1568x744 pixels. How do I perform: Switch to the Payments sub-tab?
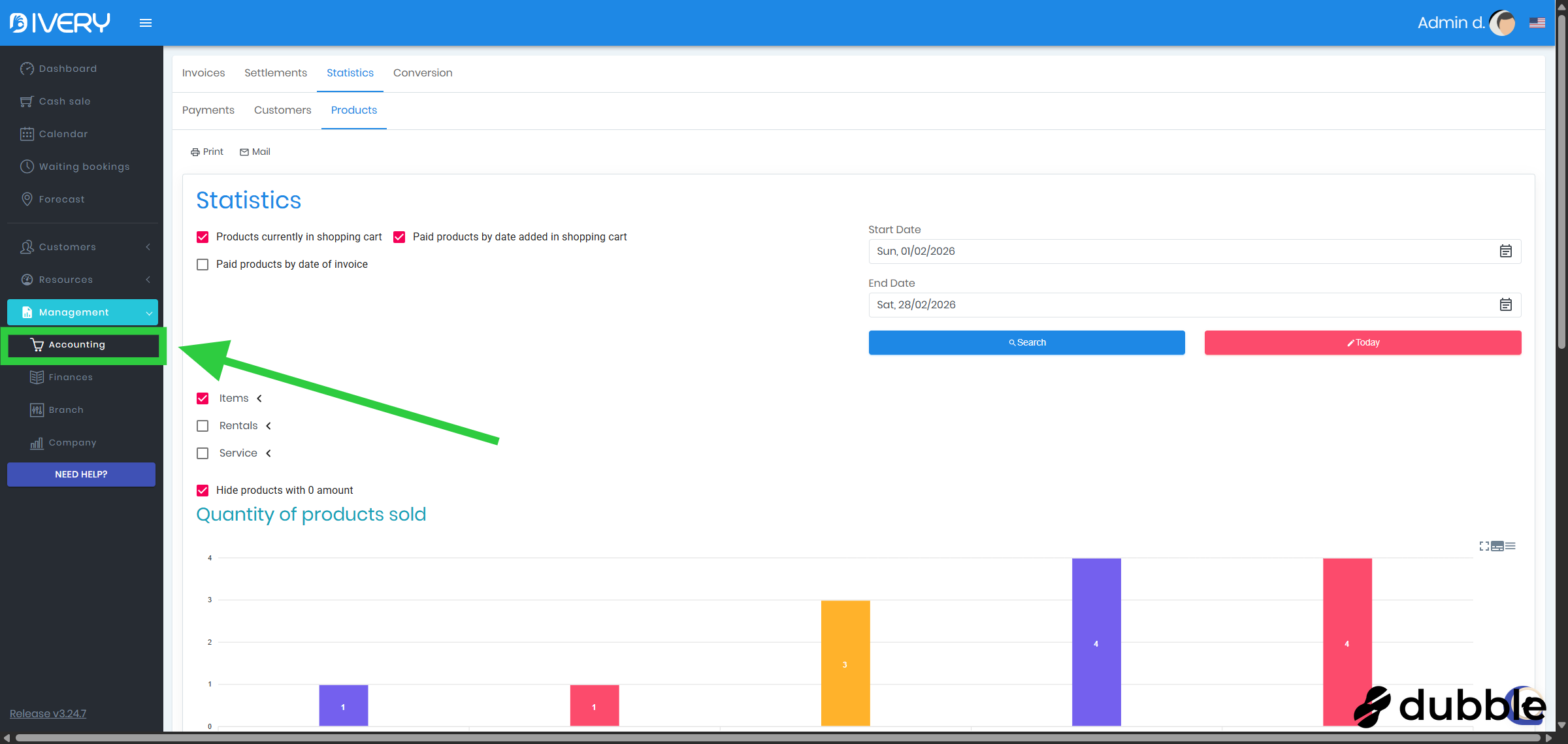tap(208, 110)
